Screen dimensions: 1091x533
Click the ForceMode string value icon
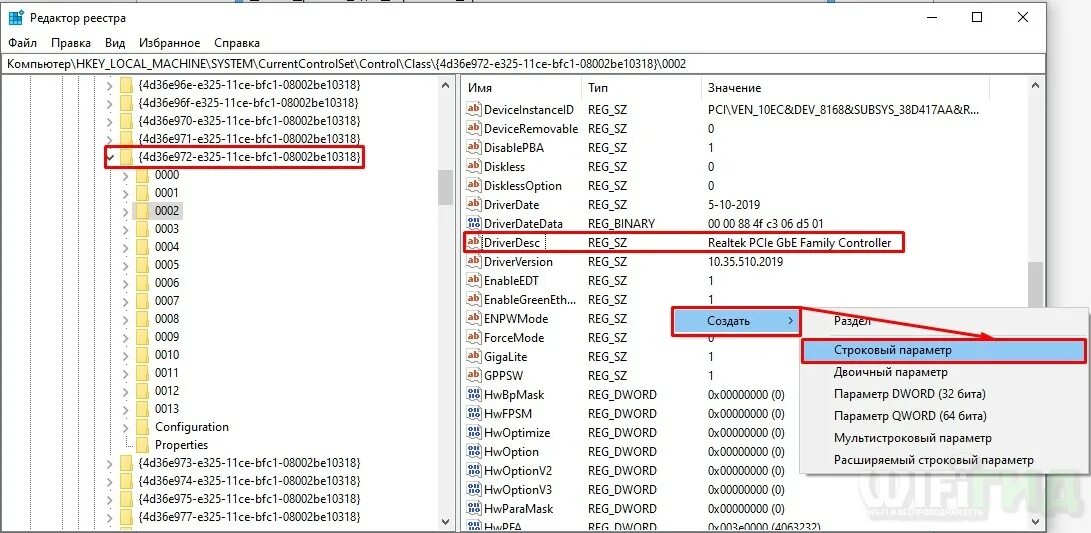(474, 337)
